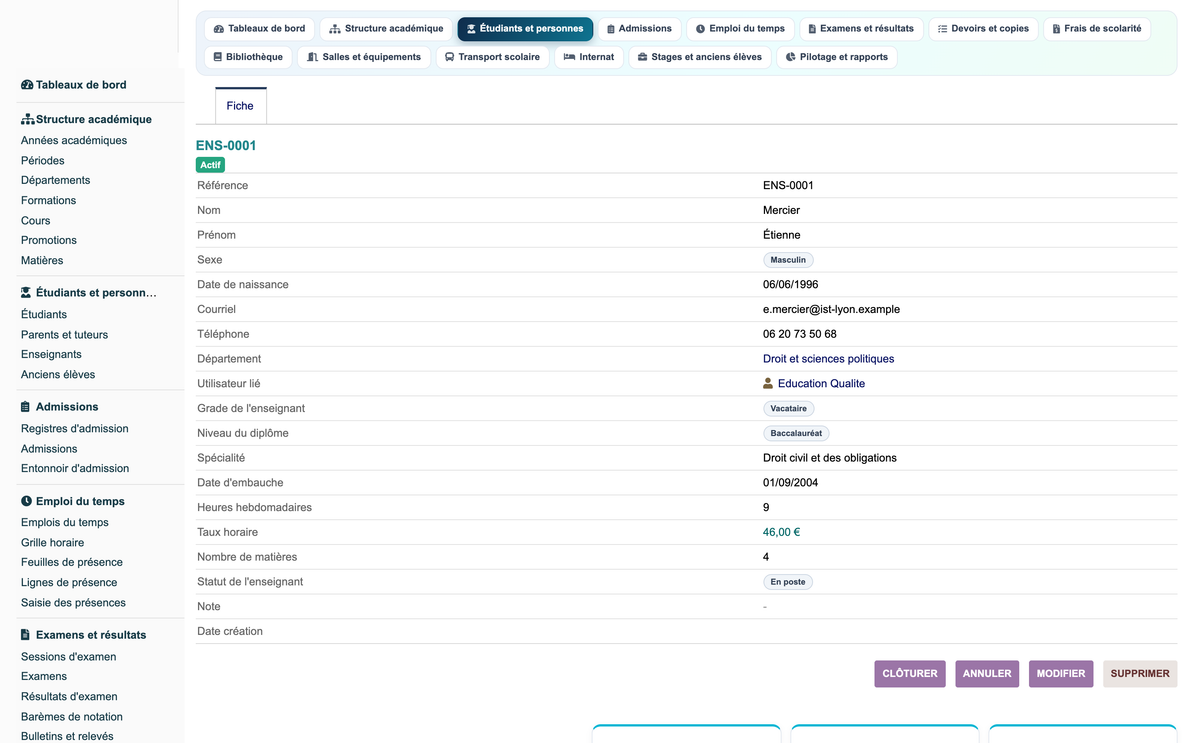Click the Salles et équipements building icon in the top menu
1200x743 pixels.
[312, 57]
